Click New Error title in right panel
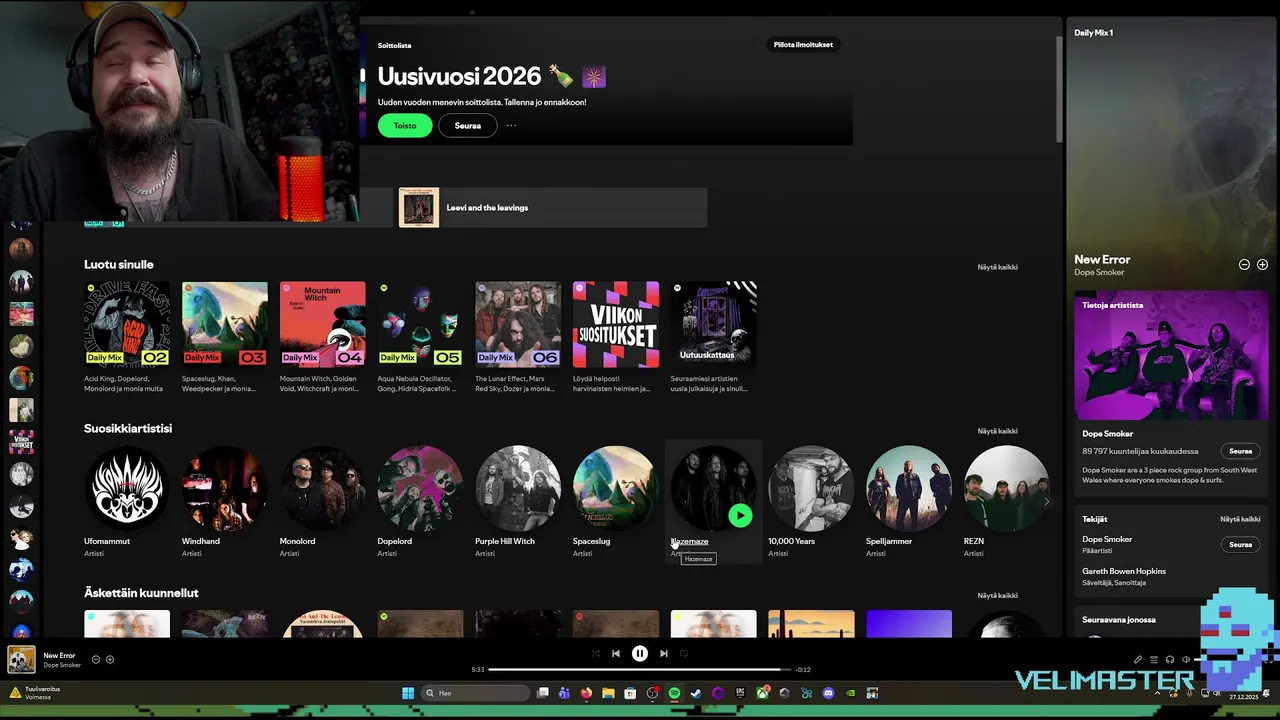This screenshot has height=720, width=1280. coord(1102,259)
